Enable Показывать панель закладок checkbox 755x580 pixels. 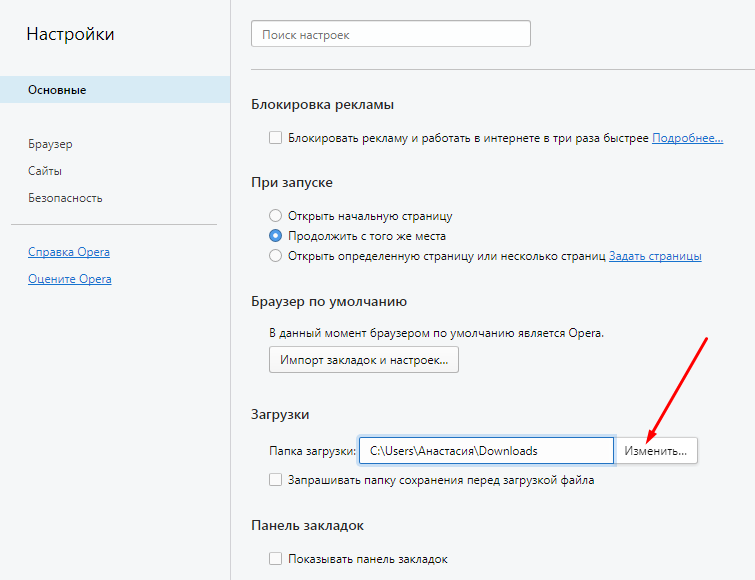[x=275, y=558]
